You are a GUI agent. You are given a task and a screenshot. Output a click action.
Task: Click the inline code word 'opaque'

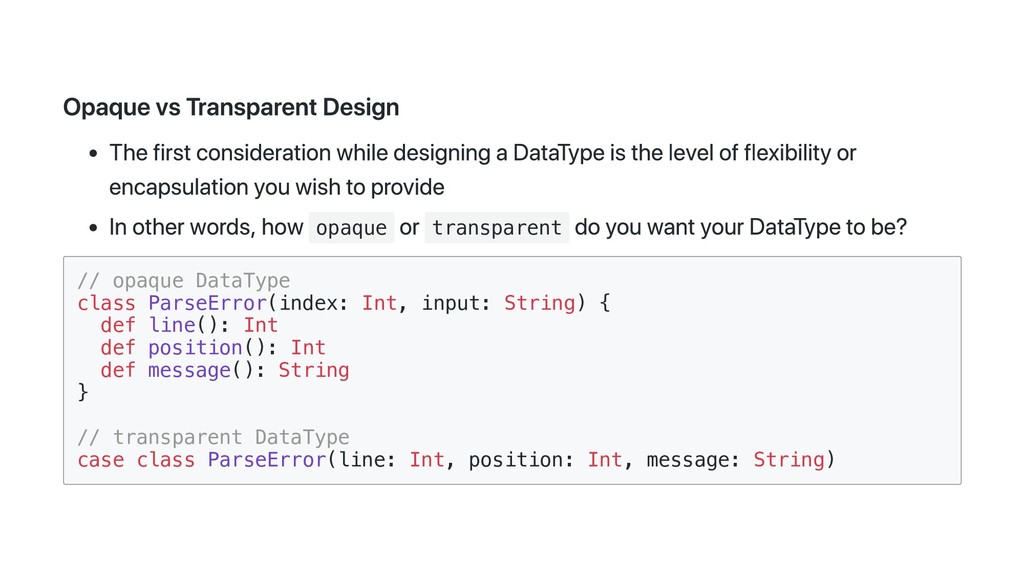(350, 228)
